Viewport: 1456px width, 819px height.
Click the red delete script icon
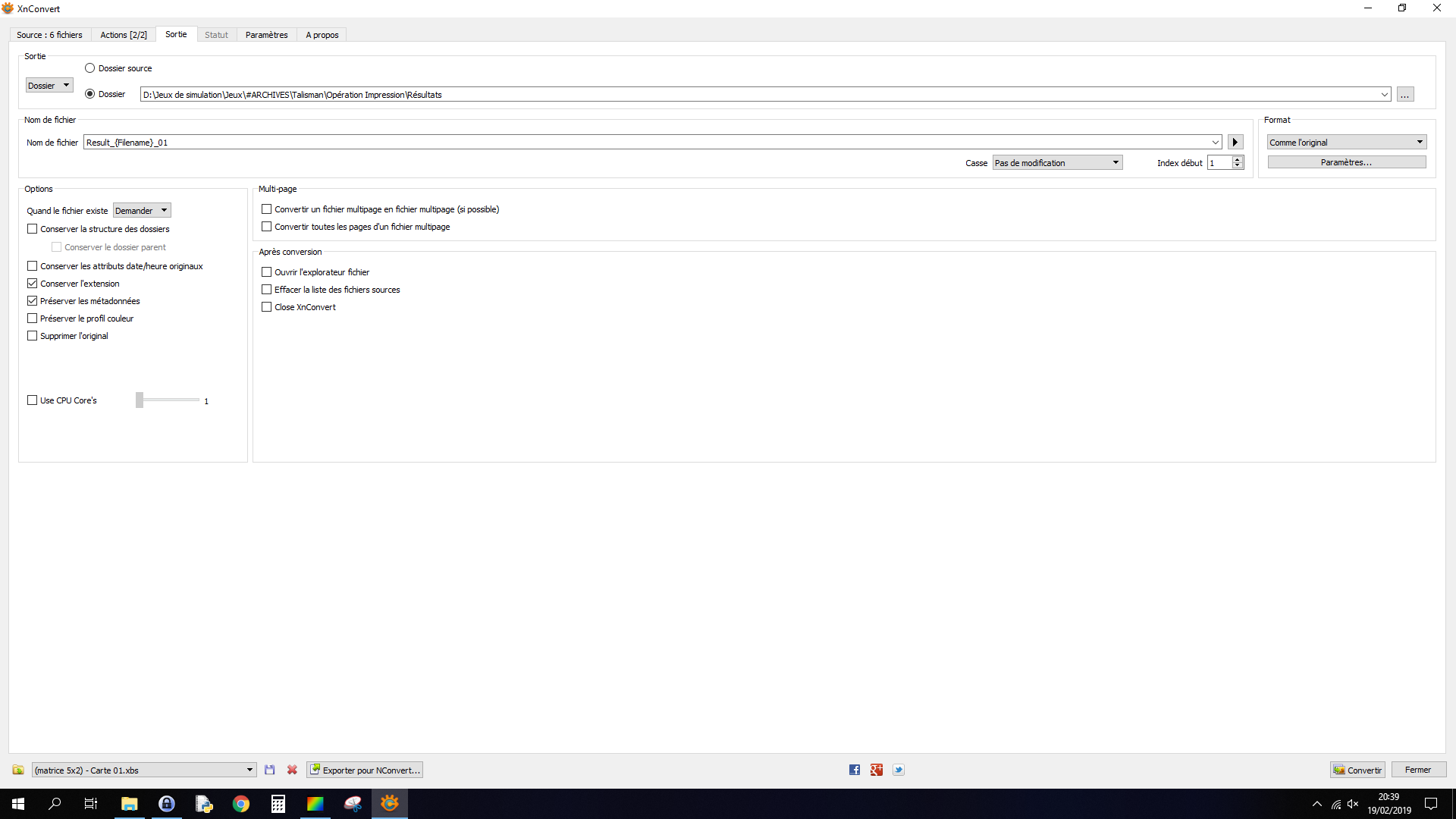click(292, 770)
